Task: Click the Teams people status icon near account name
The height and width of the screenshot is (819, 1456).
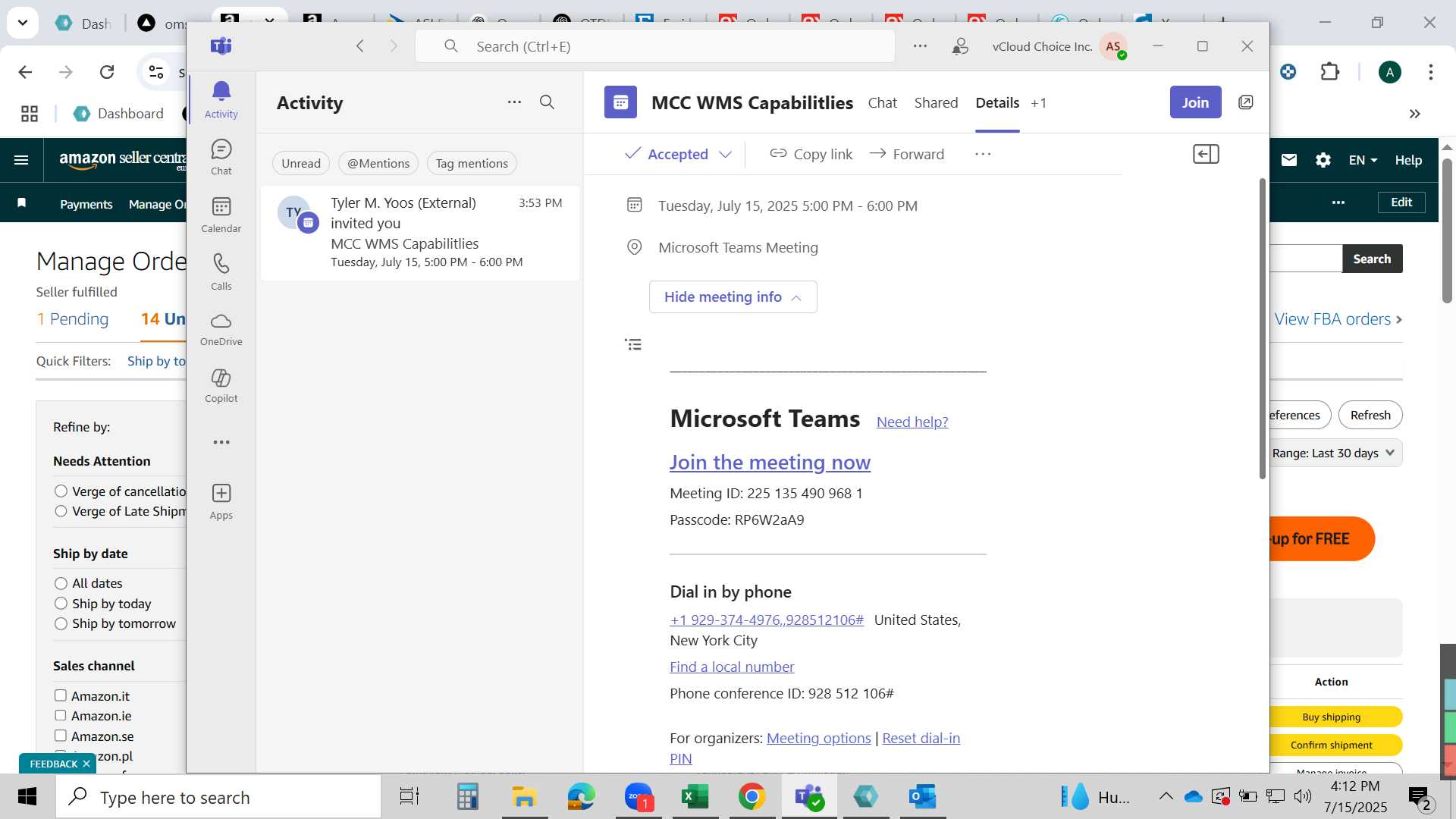Action: pos(960,46)
